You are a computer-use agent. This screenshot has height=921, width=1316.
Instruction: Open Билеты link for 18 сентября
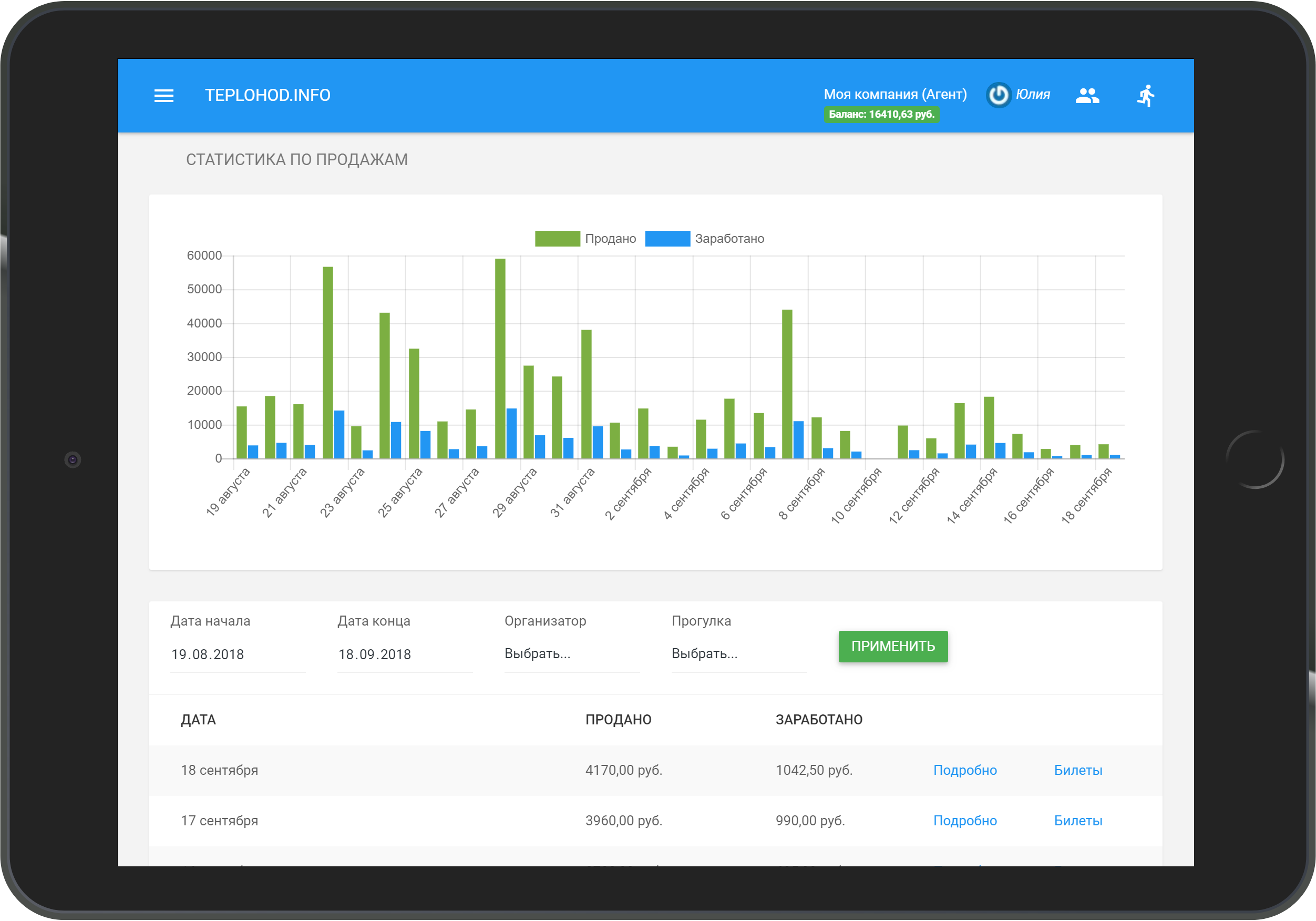tap(1077, 770)
